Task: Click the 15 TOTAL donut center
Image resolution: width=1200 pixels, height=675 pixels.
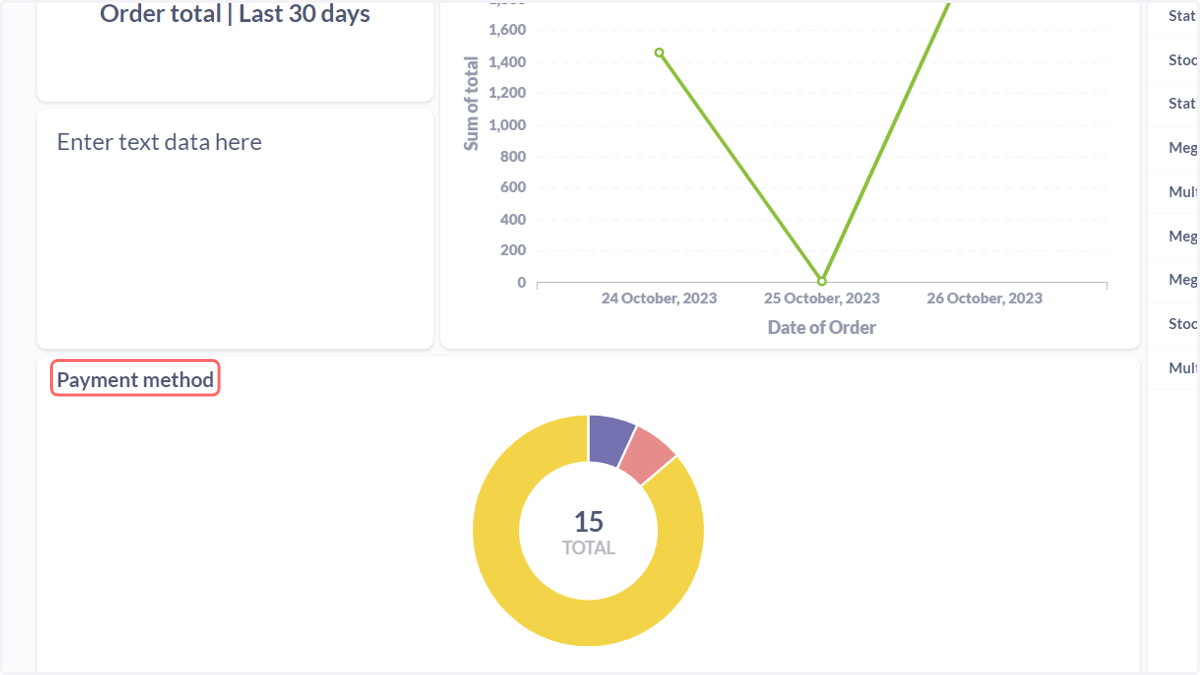Action: 588,532
